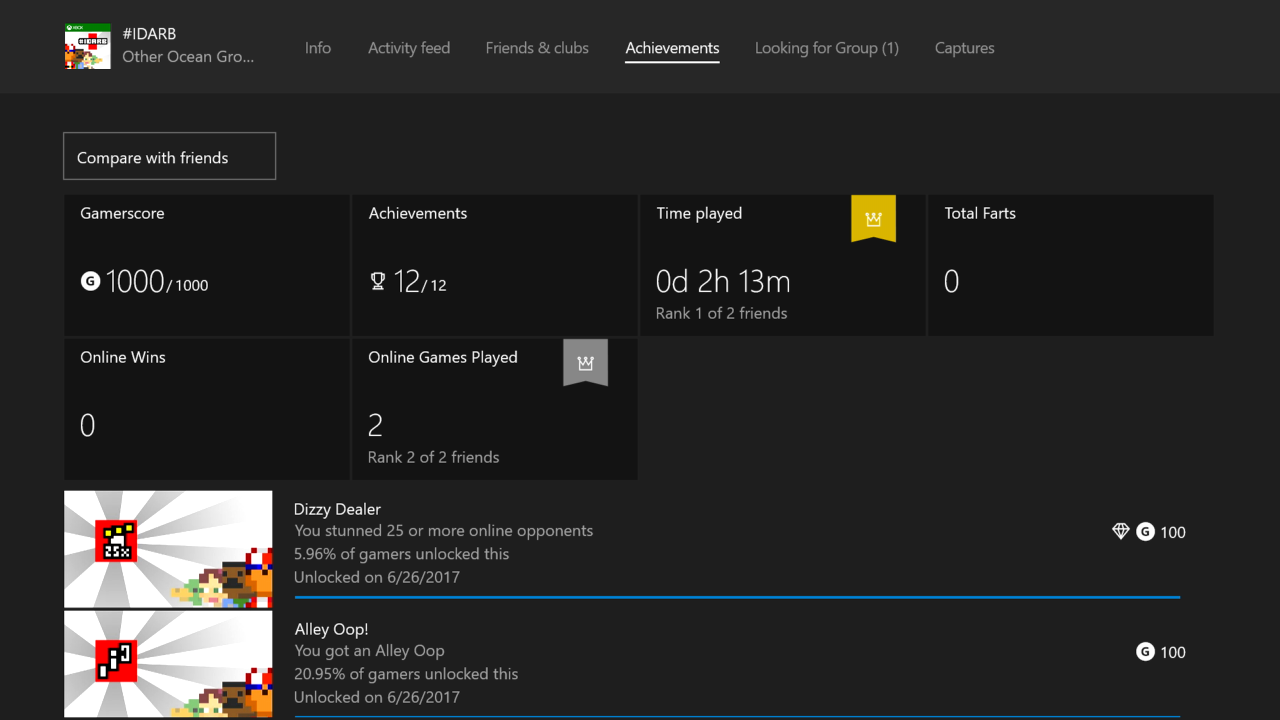Viewport: 1280px width, 720px height.
Task: Open the Info tab
Action: tap(318, 48)
